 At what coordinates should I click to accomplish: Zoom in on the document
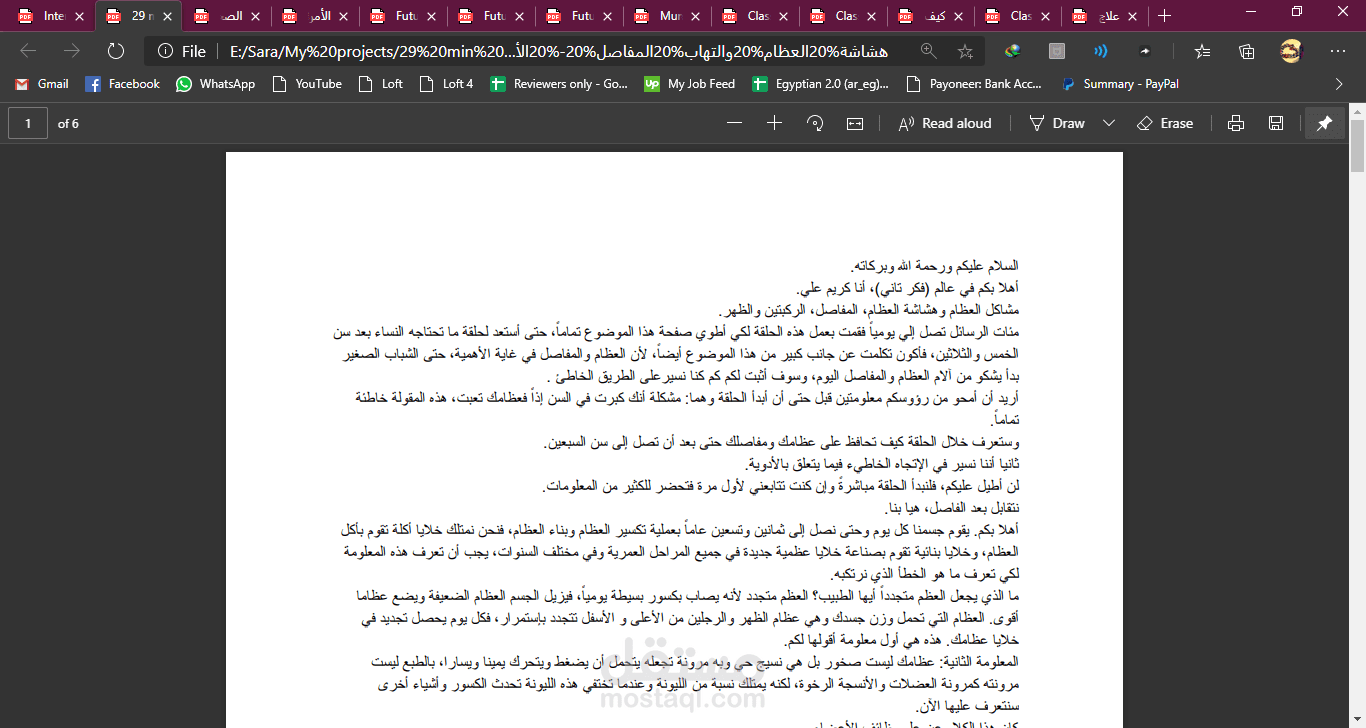click(775, 122)
